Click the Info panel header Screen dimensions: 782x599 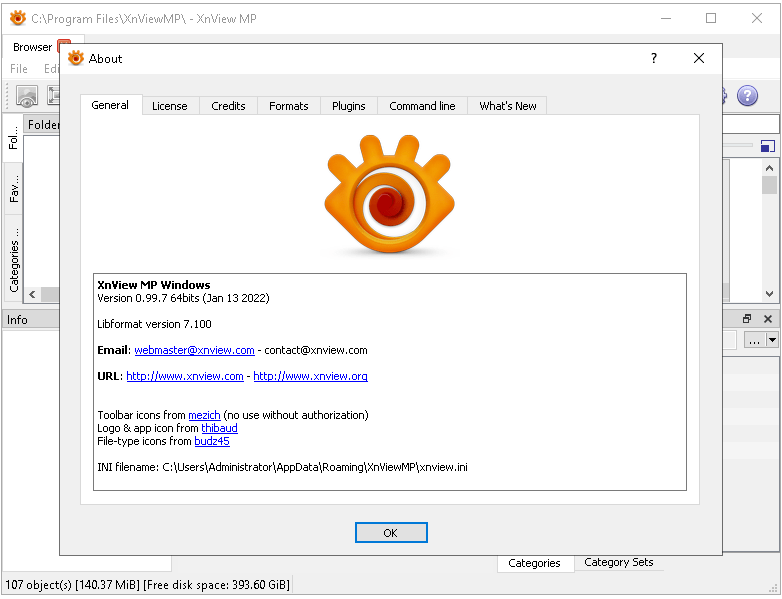click(31, 320)
